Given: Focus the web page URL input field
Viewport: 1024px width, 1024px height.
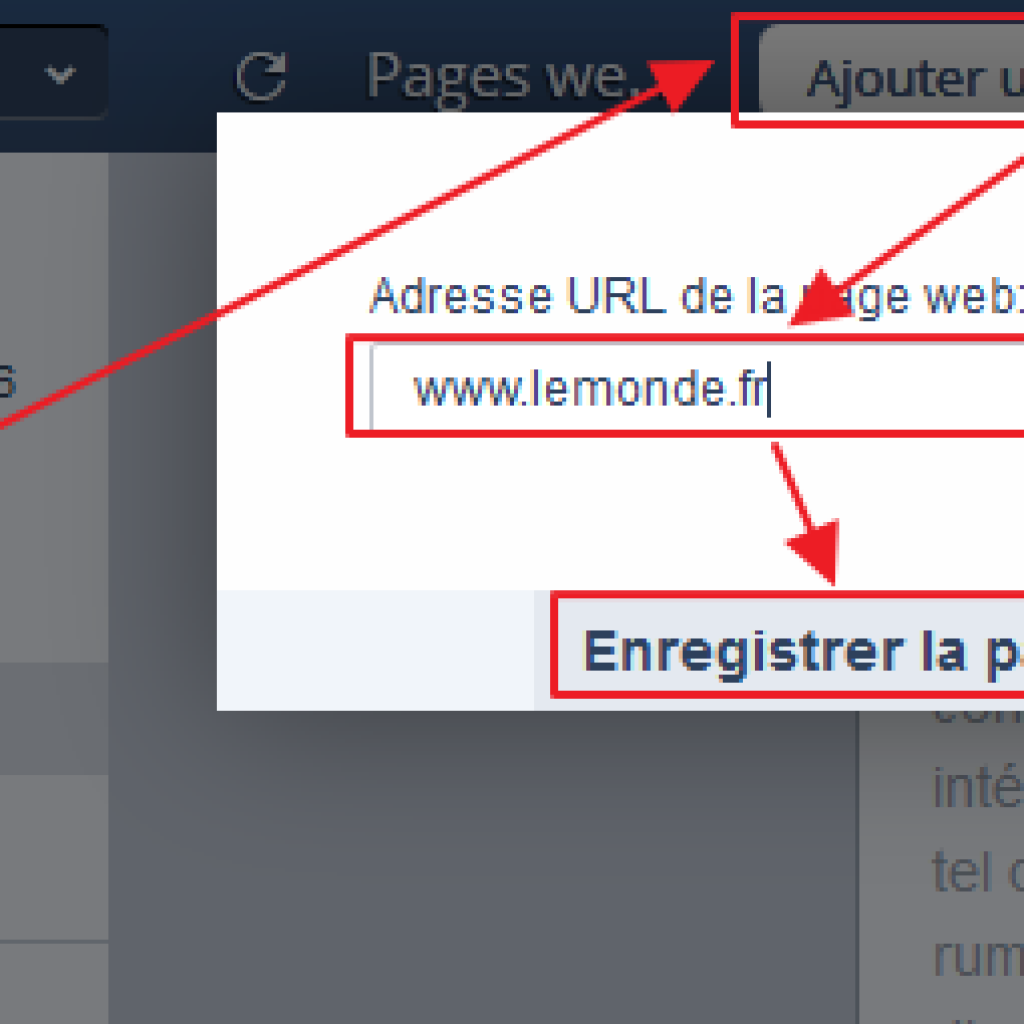Looking at the screenshot, I should (697, 388).
